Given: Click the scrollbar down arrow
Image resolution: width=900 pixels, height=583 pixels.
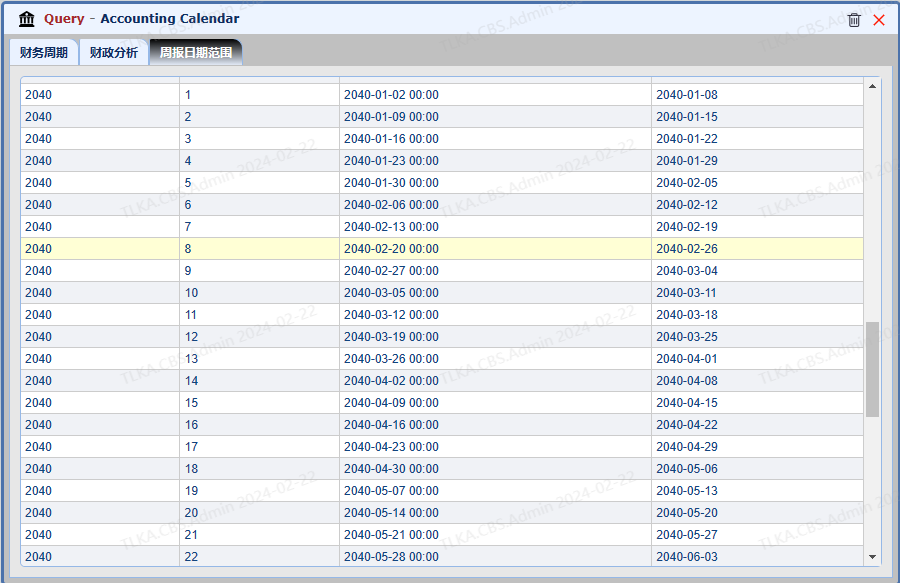Looking at the screenshot, I should point(872,557).
